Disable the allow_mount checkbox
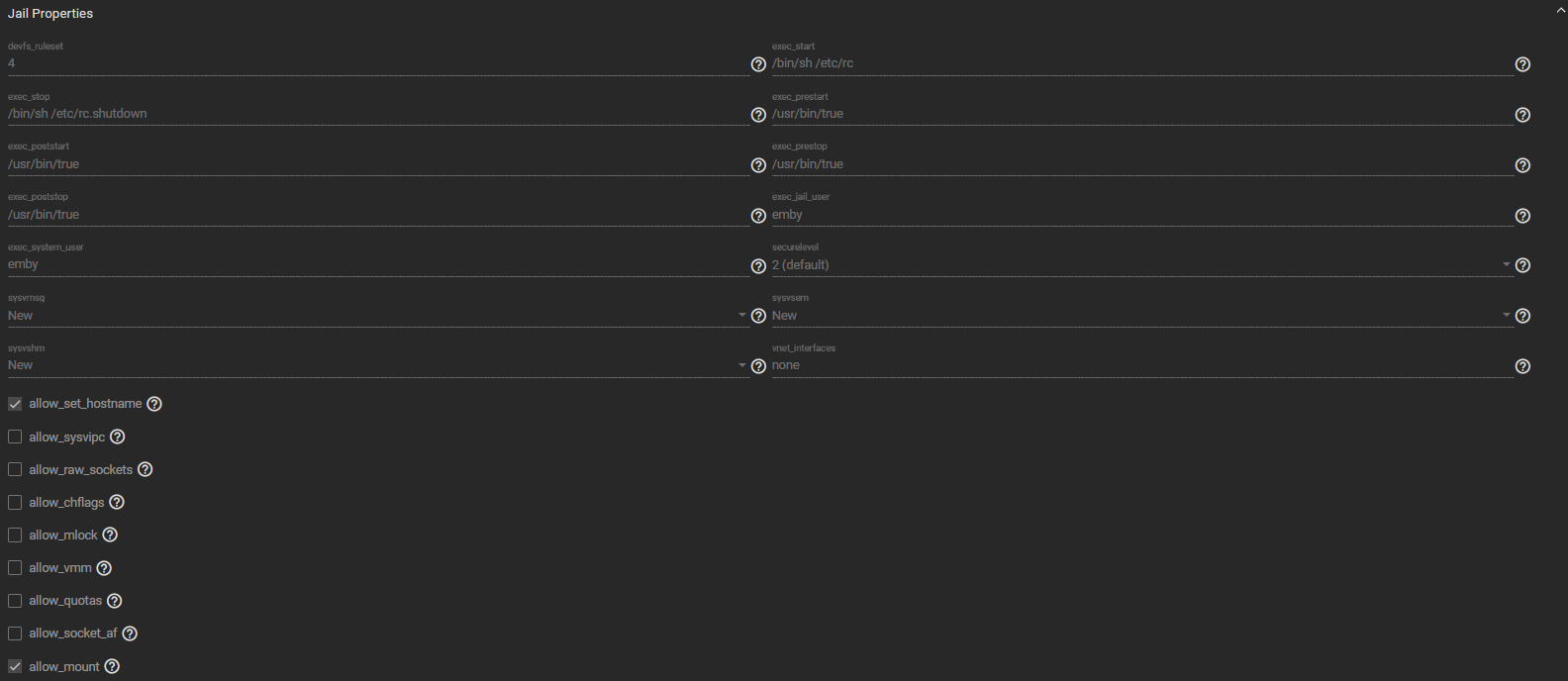The width and height of the screenshot is (1568, 681). pos(15,666)
